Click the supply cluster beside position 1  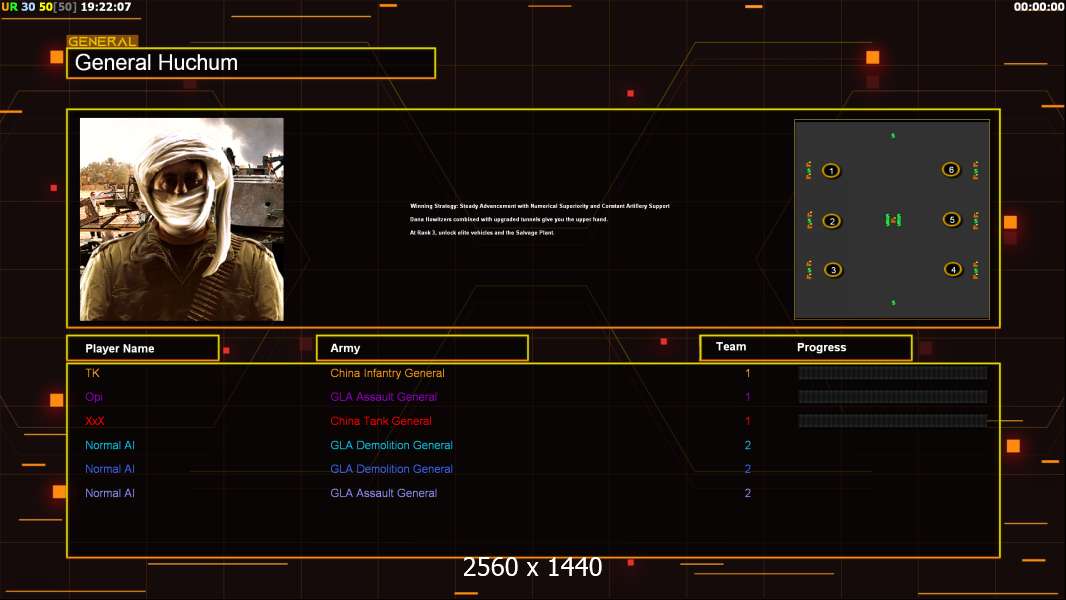[809, 170]
